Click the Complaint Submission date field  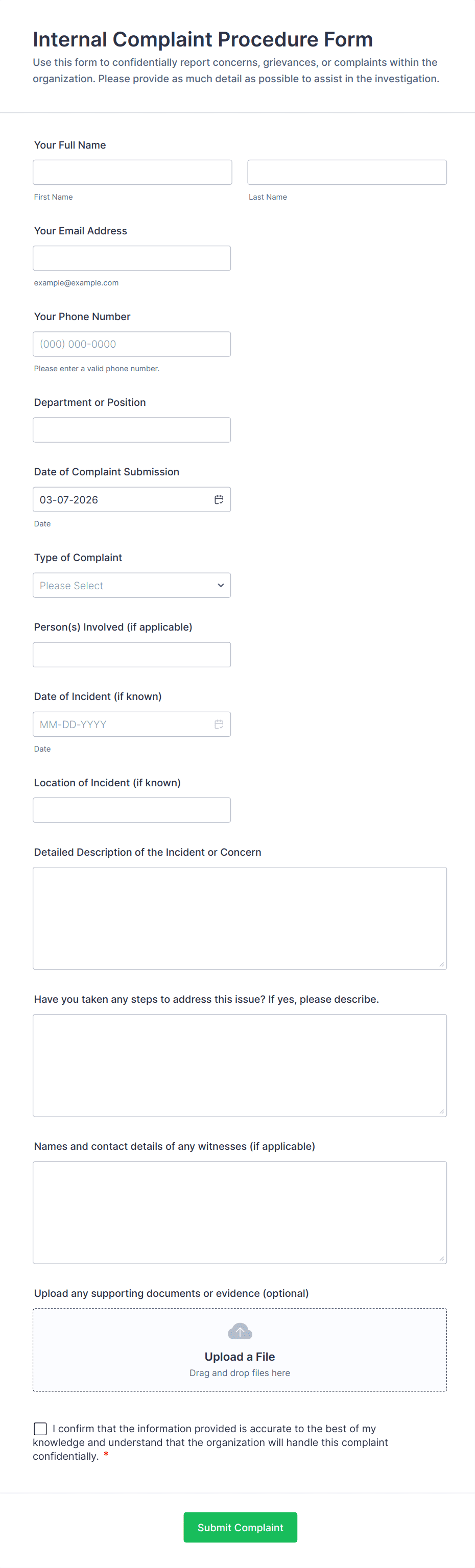coord(122,500)
